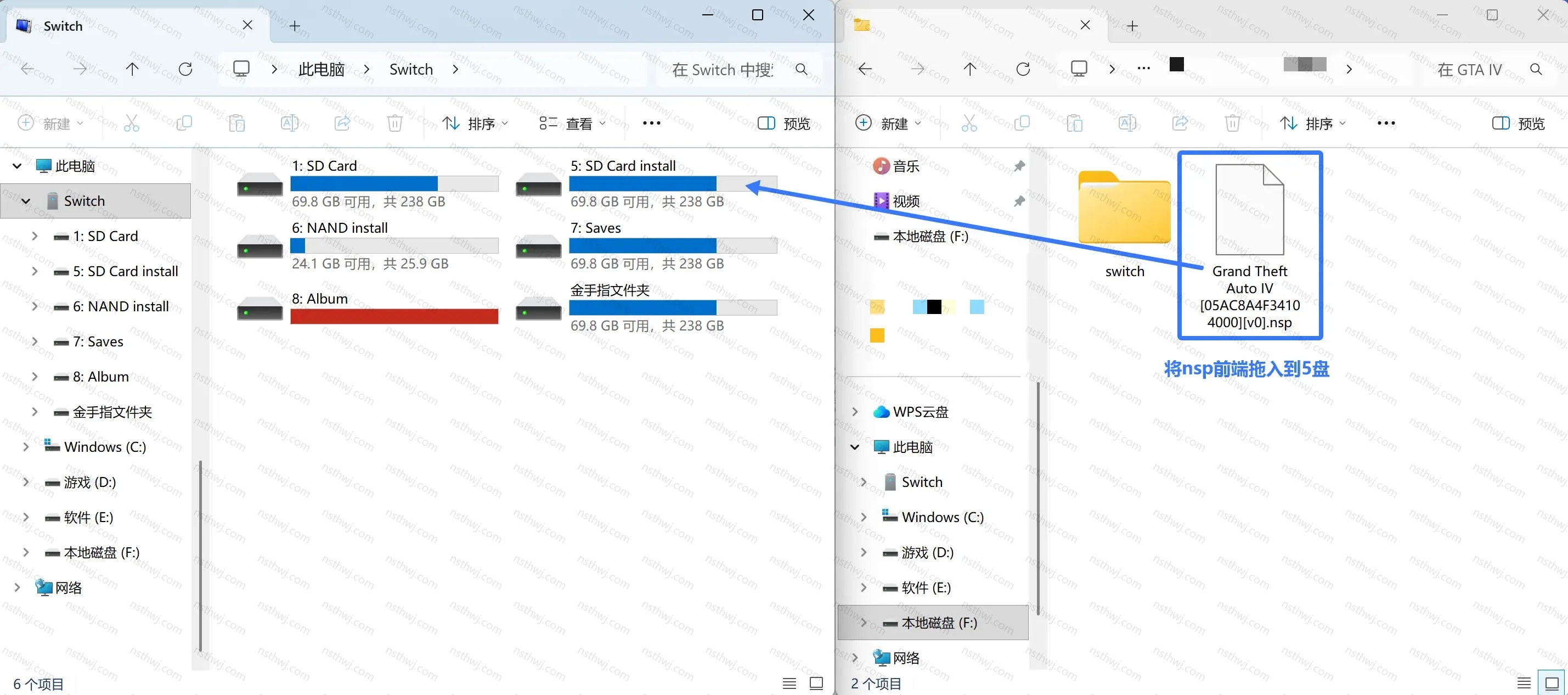
Task: Open the view dropdown in Switch window
Action: (573, 124)
